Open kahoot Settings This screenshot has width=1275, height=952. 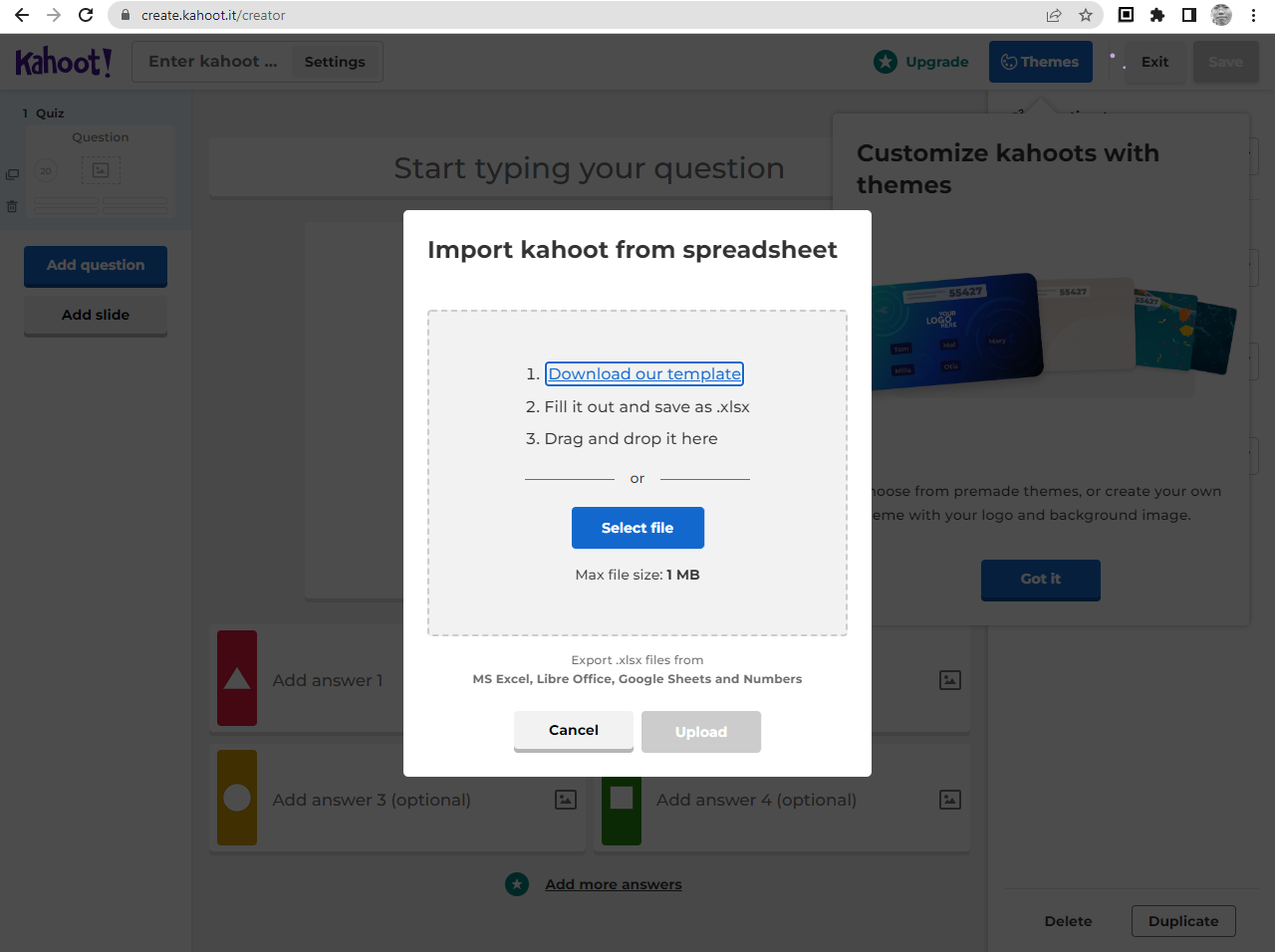pos(335,62)
